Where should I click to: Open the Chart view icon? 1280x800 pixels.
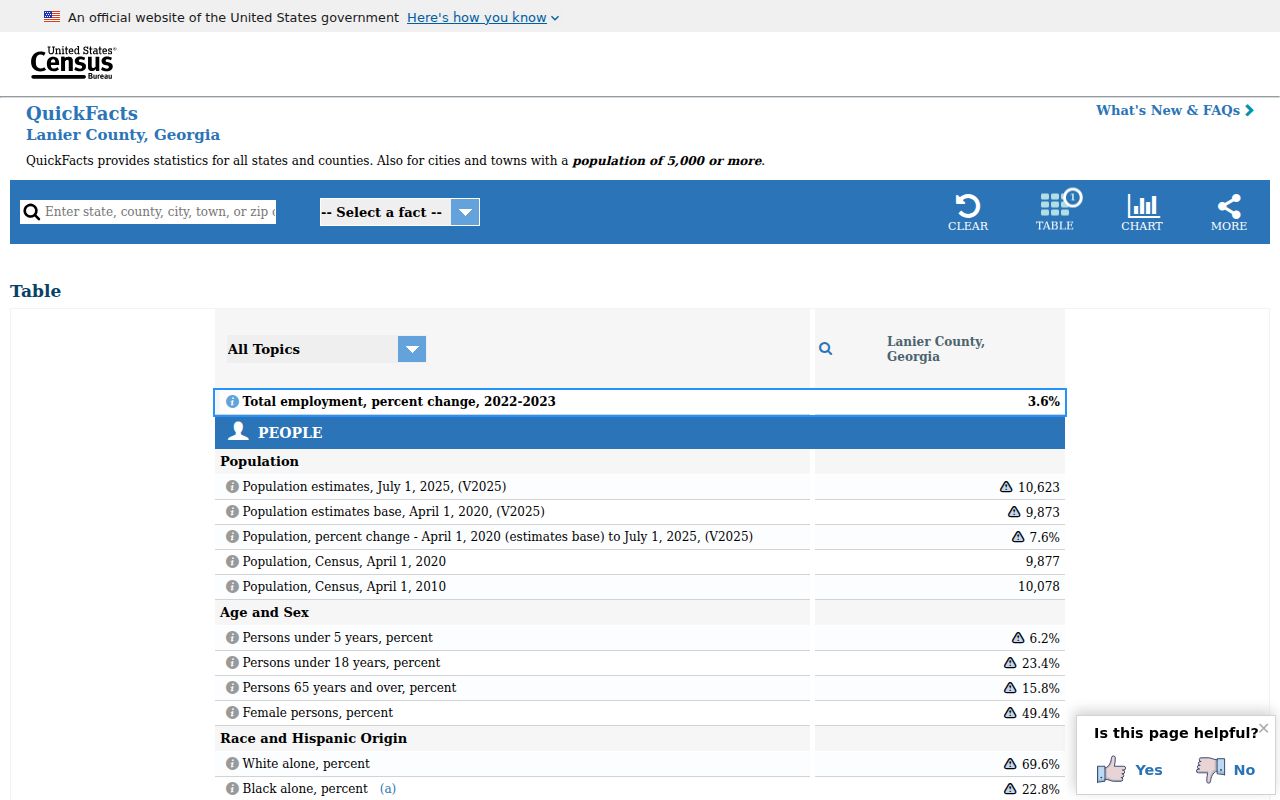click(1142, 212)
